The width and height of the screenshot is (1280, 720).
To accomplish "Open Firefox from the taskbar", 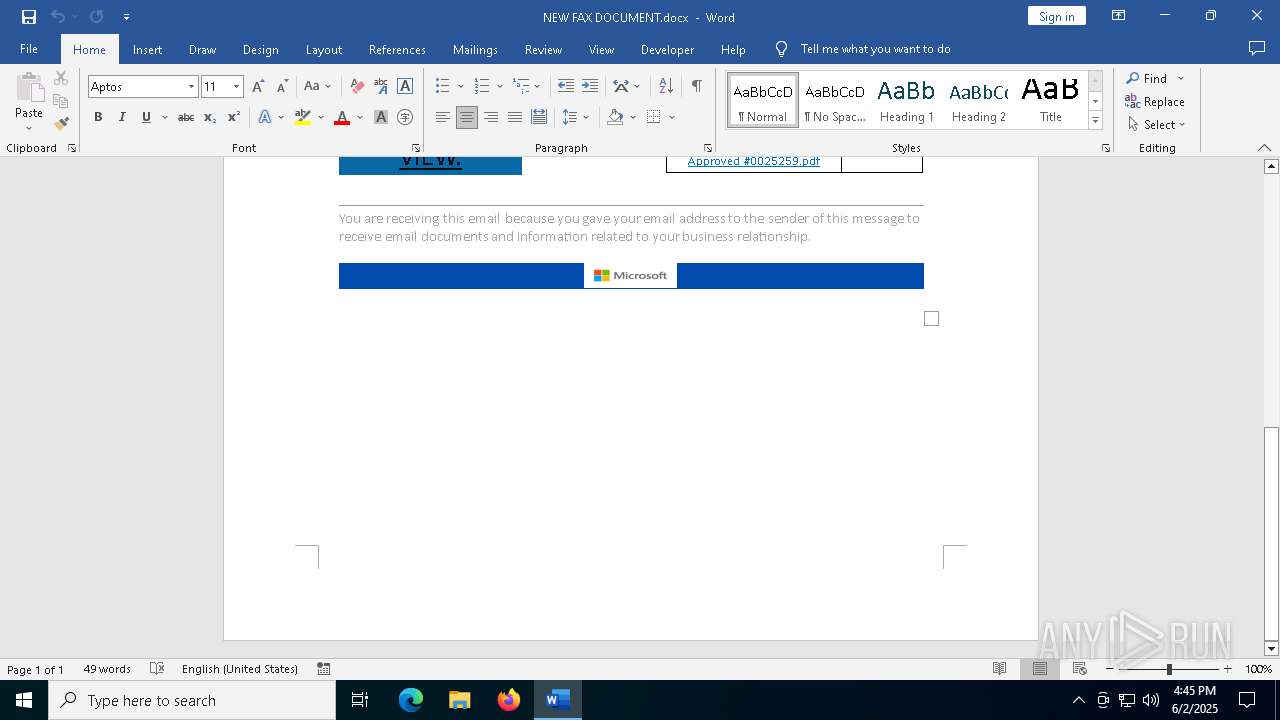I will click(509, 700).
